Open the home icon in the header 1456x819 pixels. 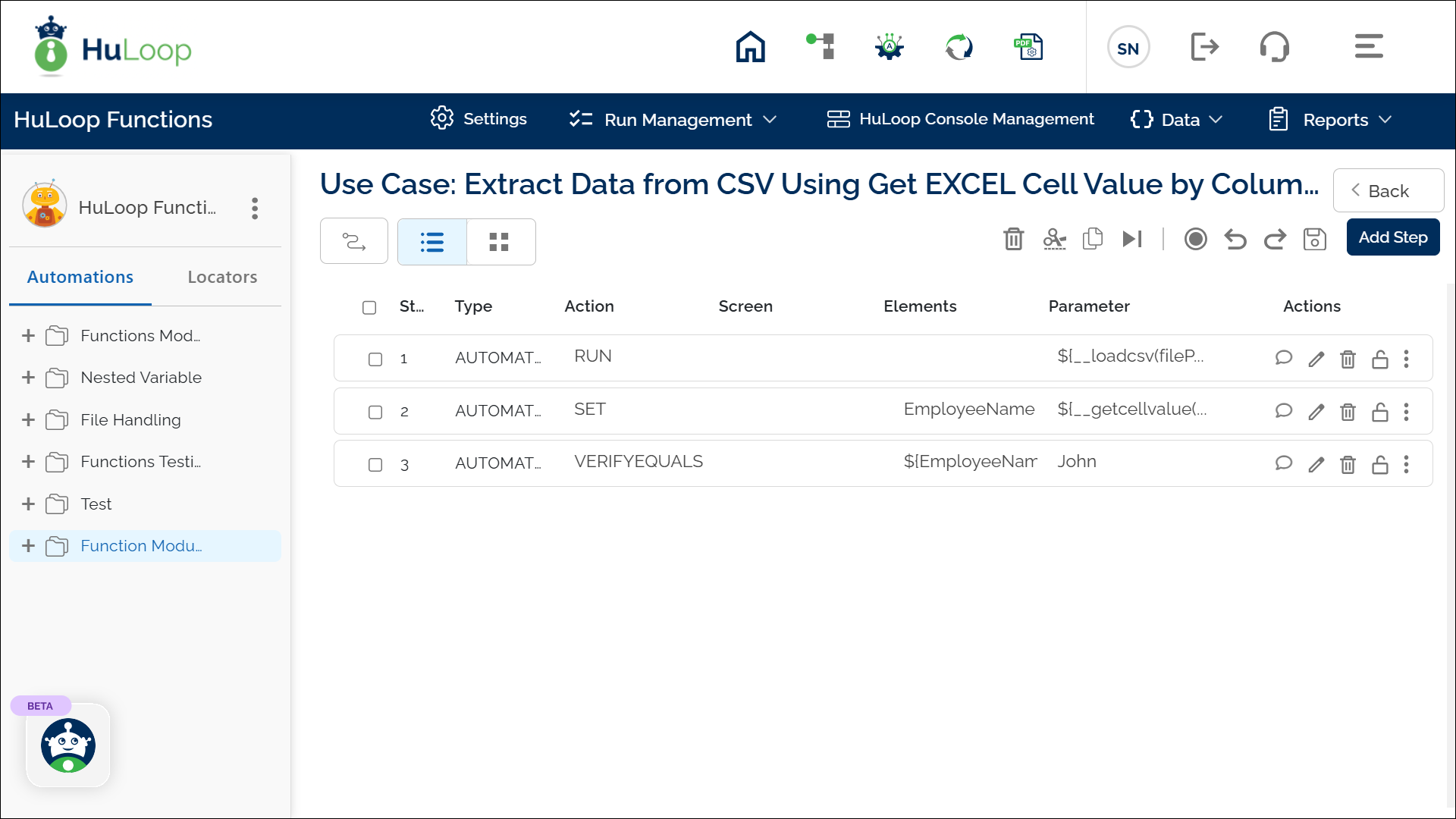coord(750,47)
